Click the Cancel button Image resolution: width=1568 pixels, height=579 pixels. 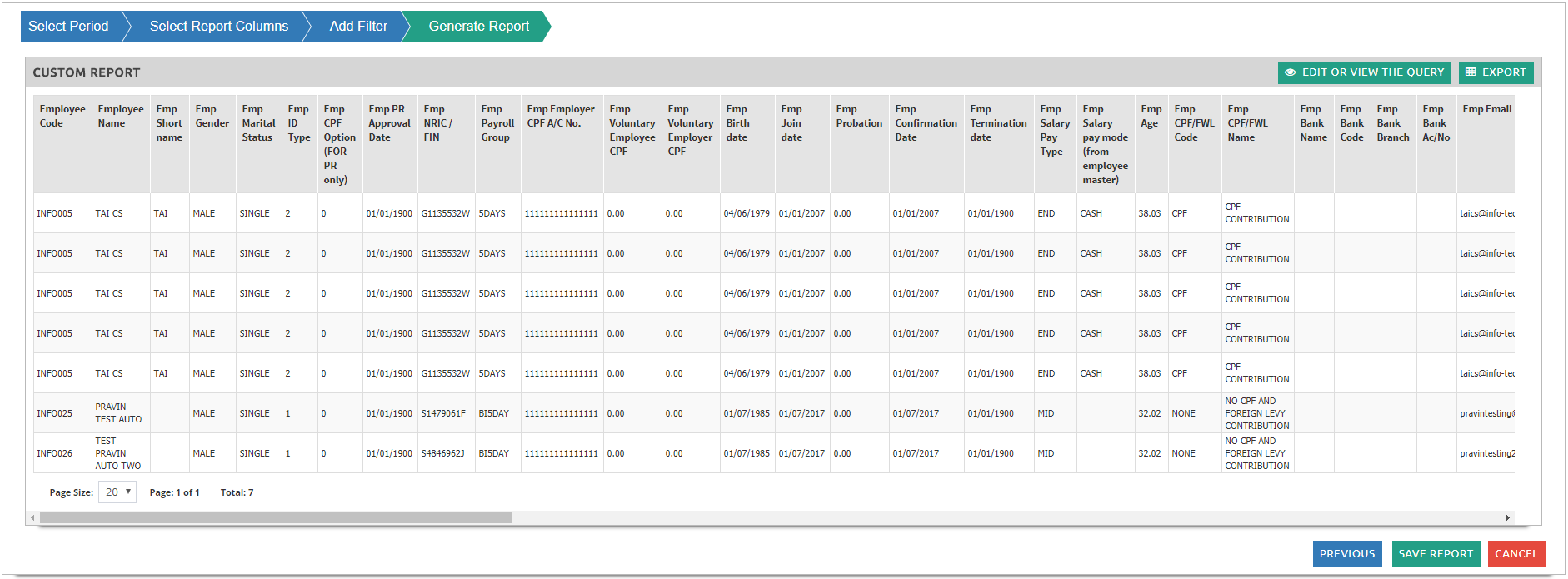1516,554
